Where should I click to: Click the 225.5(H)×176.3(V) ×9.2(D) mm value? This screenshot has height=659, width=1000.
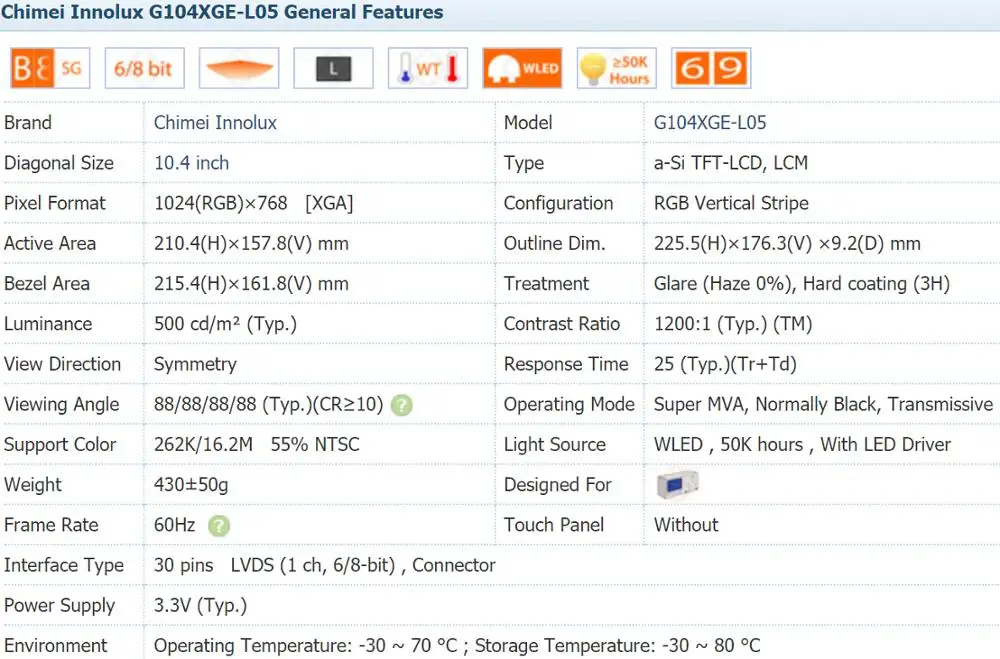pyautogui.click(x=787, y=243)
